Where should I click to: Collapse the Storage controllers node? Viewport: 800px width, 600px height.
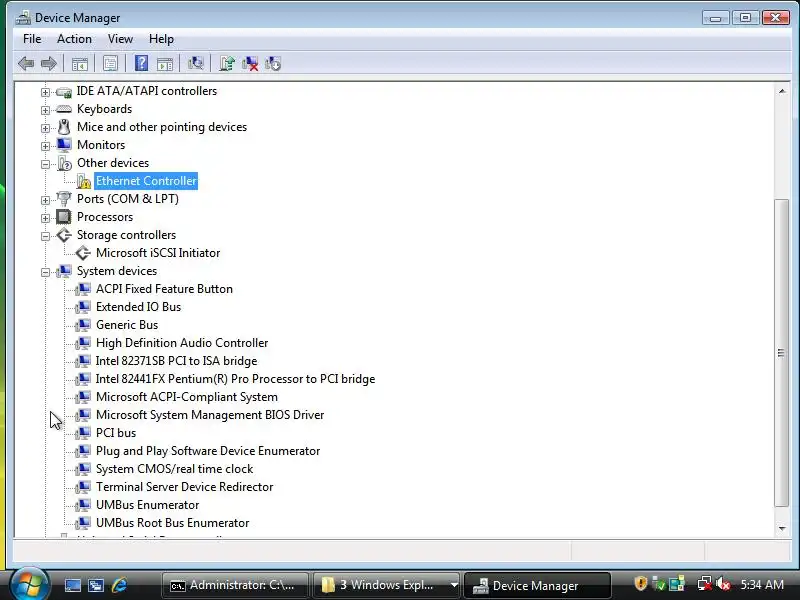tap(45, 236)
